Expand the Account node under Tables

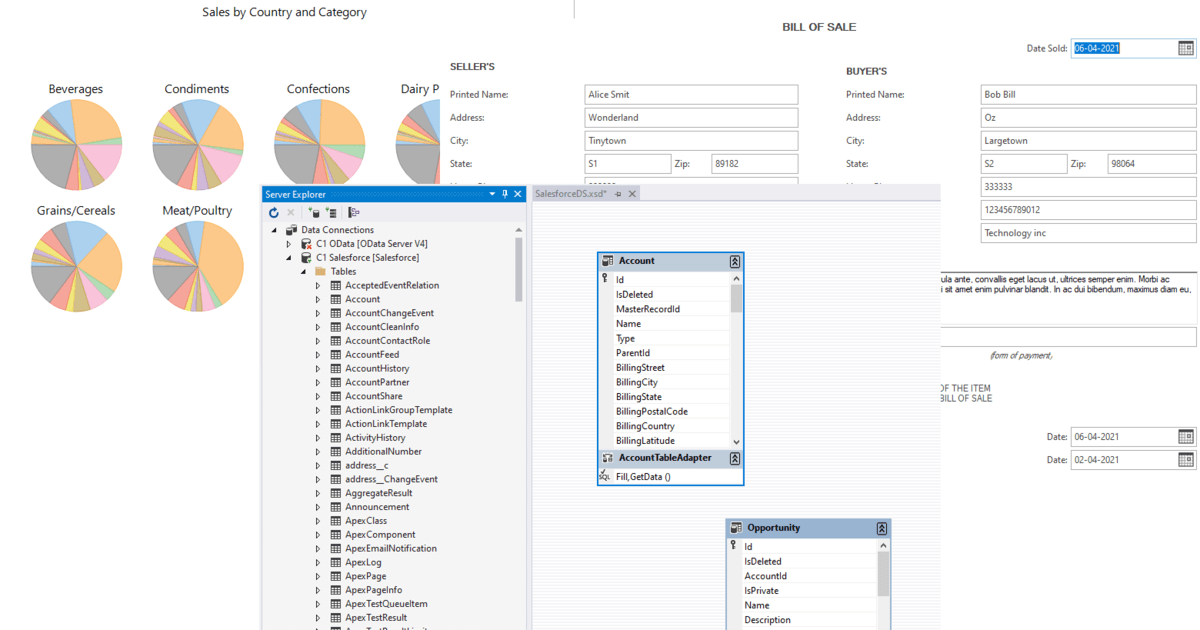[318, 298]
